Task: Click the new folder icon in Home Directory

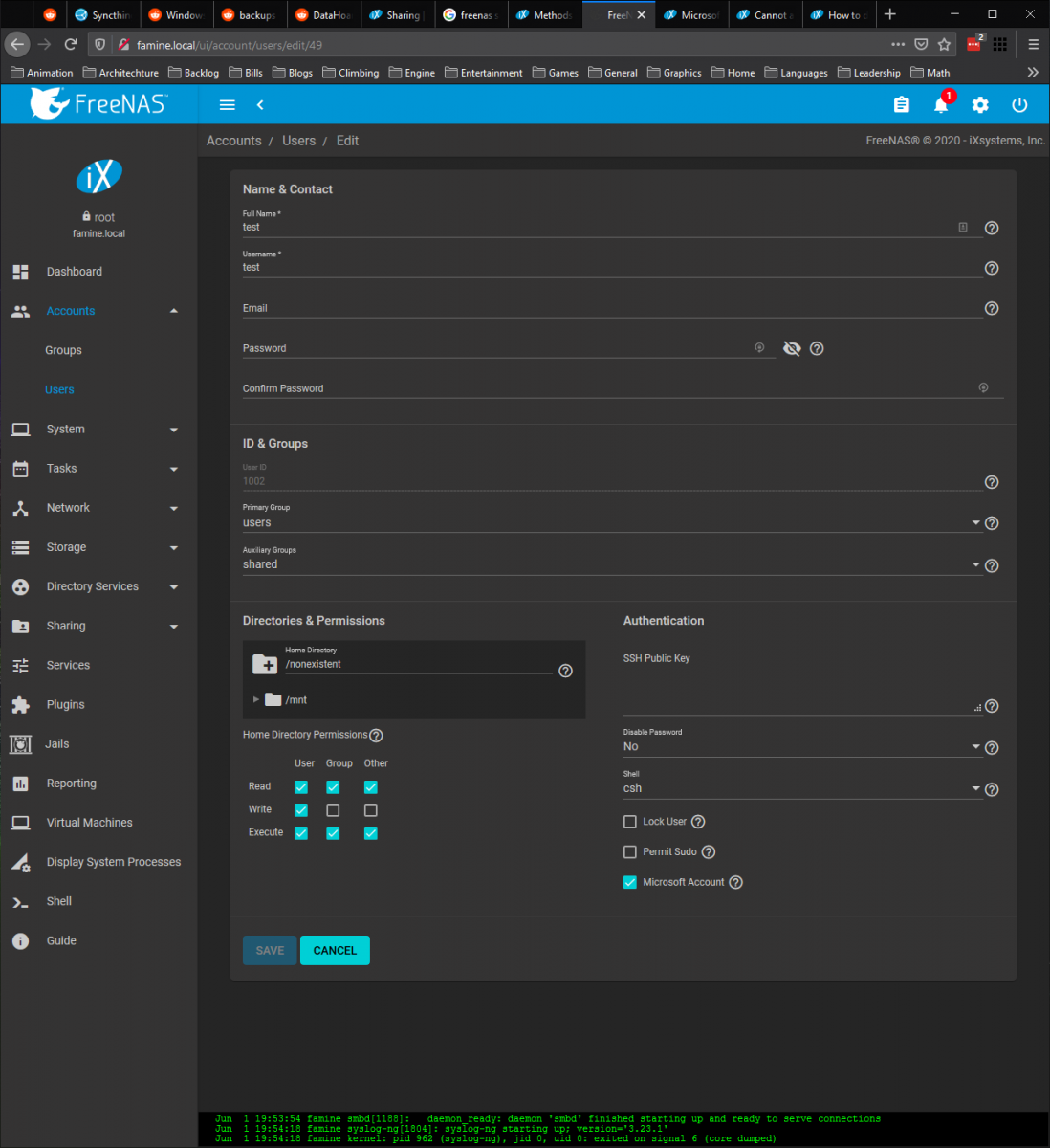Action: coord(265,664)
